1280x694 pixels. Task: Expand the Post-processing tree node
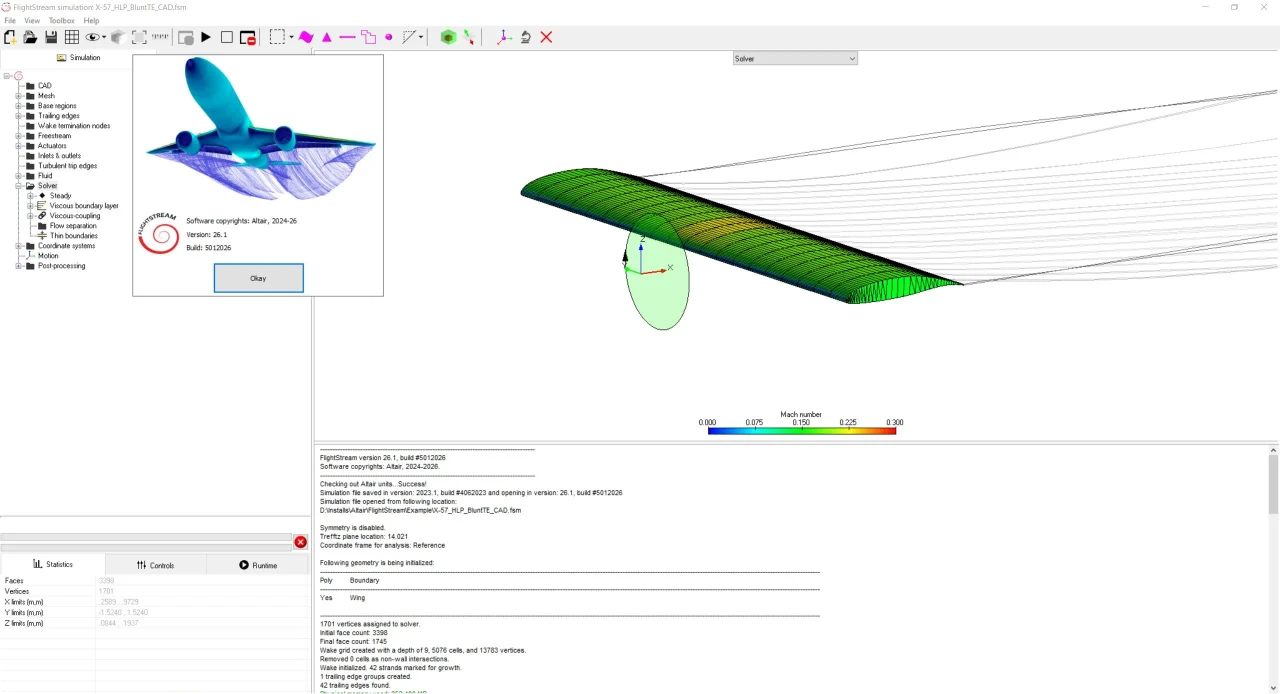point(19,266)
